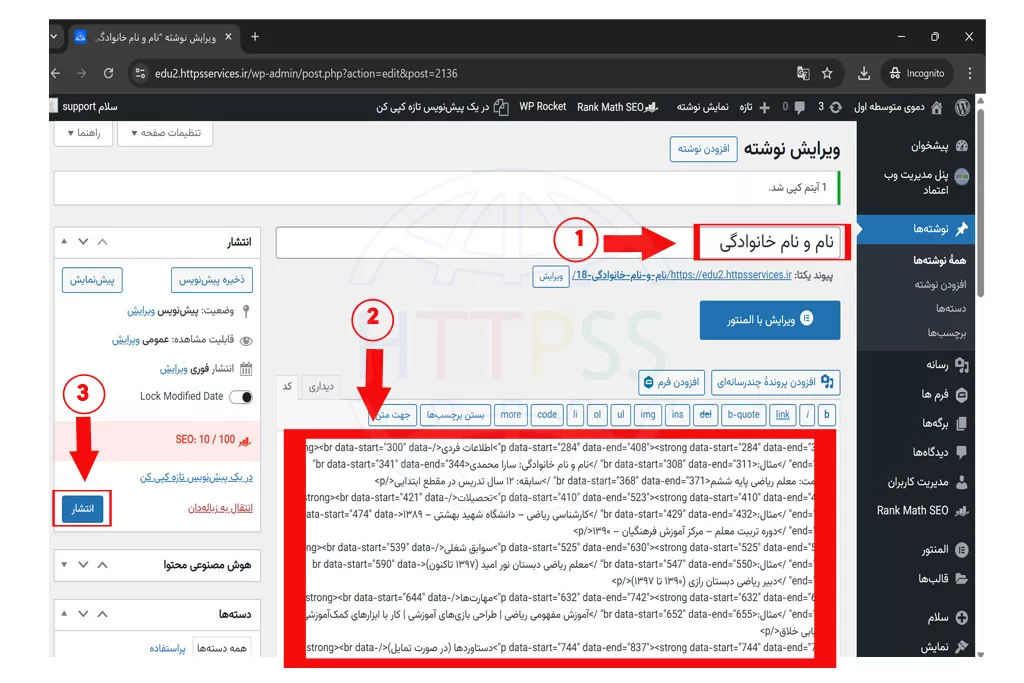
Task: Click the ذخیره پیش‌نویس save draft button
Action: click(211, 280)
